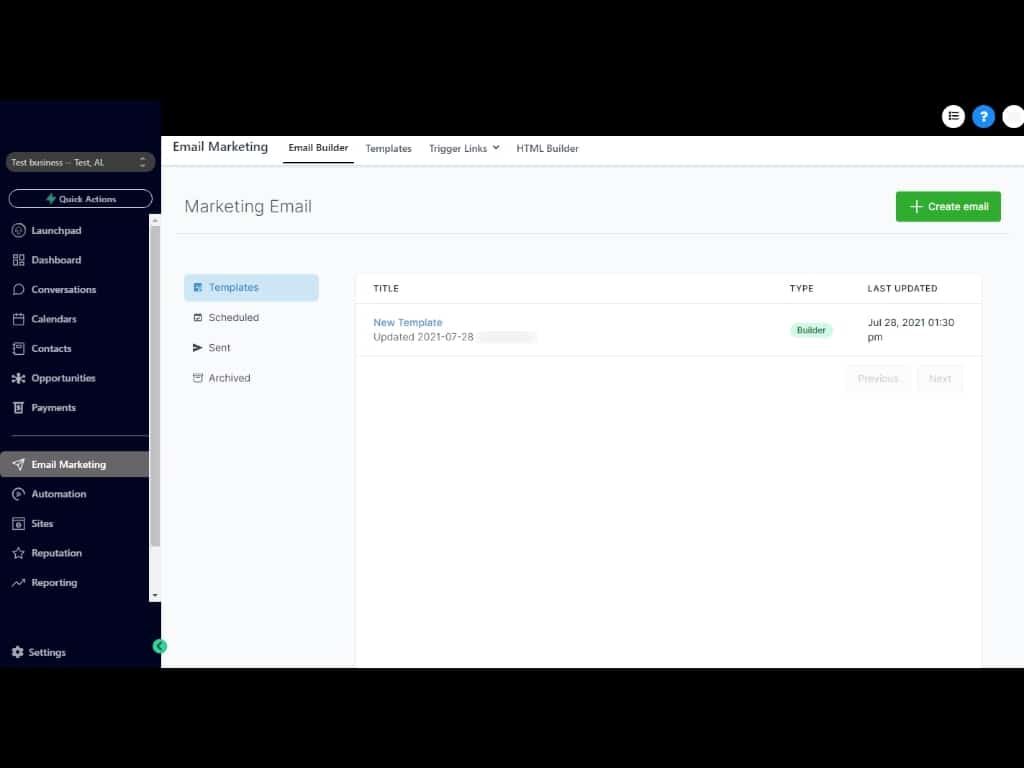
Task: Open the New Template link
Action: tap(407, 322)
